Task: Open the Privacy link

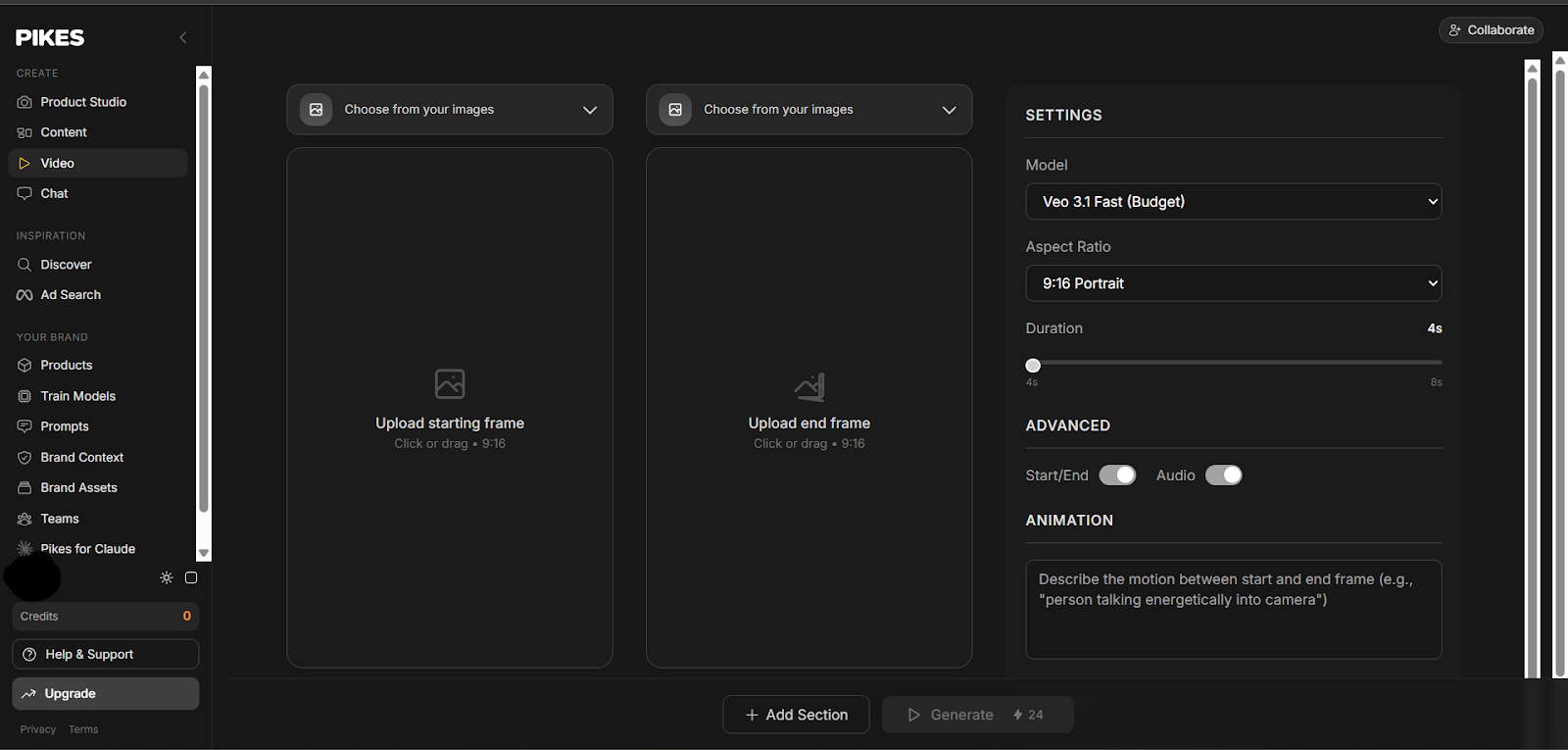Action: coord(38,729)
